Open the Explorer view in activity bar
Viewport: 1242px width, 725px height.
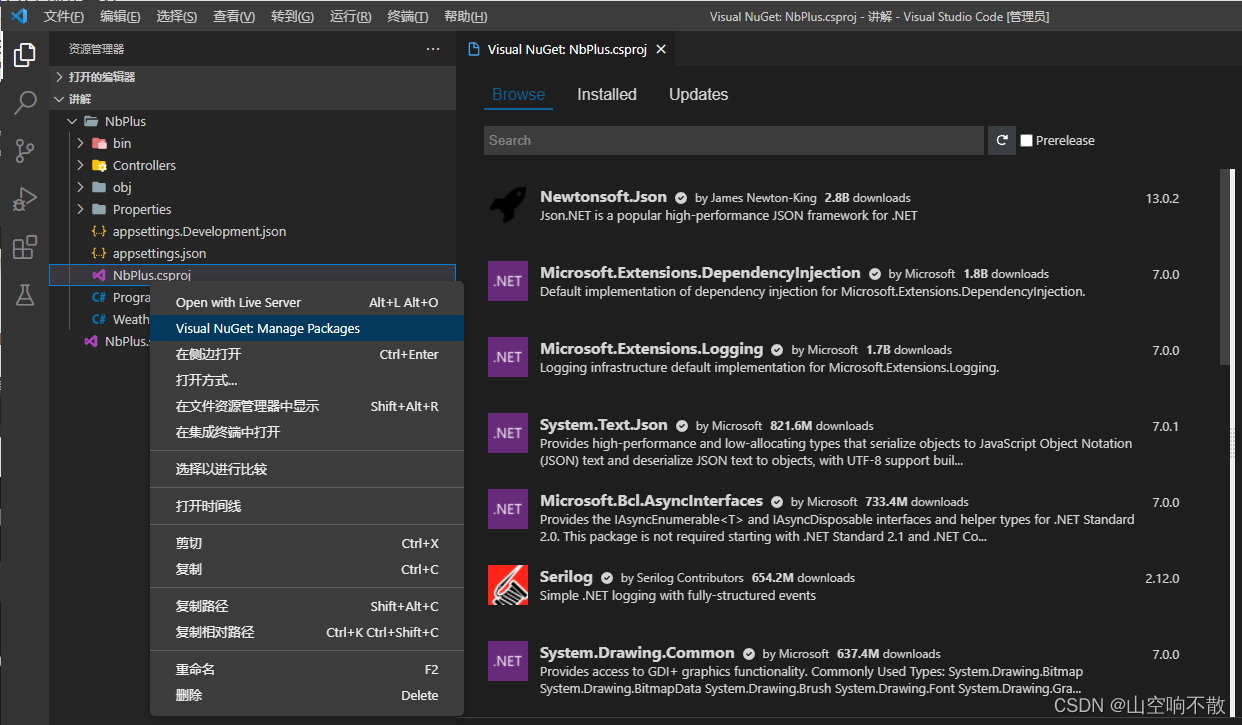25,55
